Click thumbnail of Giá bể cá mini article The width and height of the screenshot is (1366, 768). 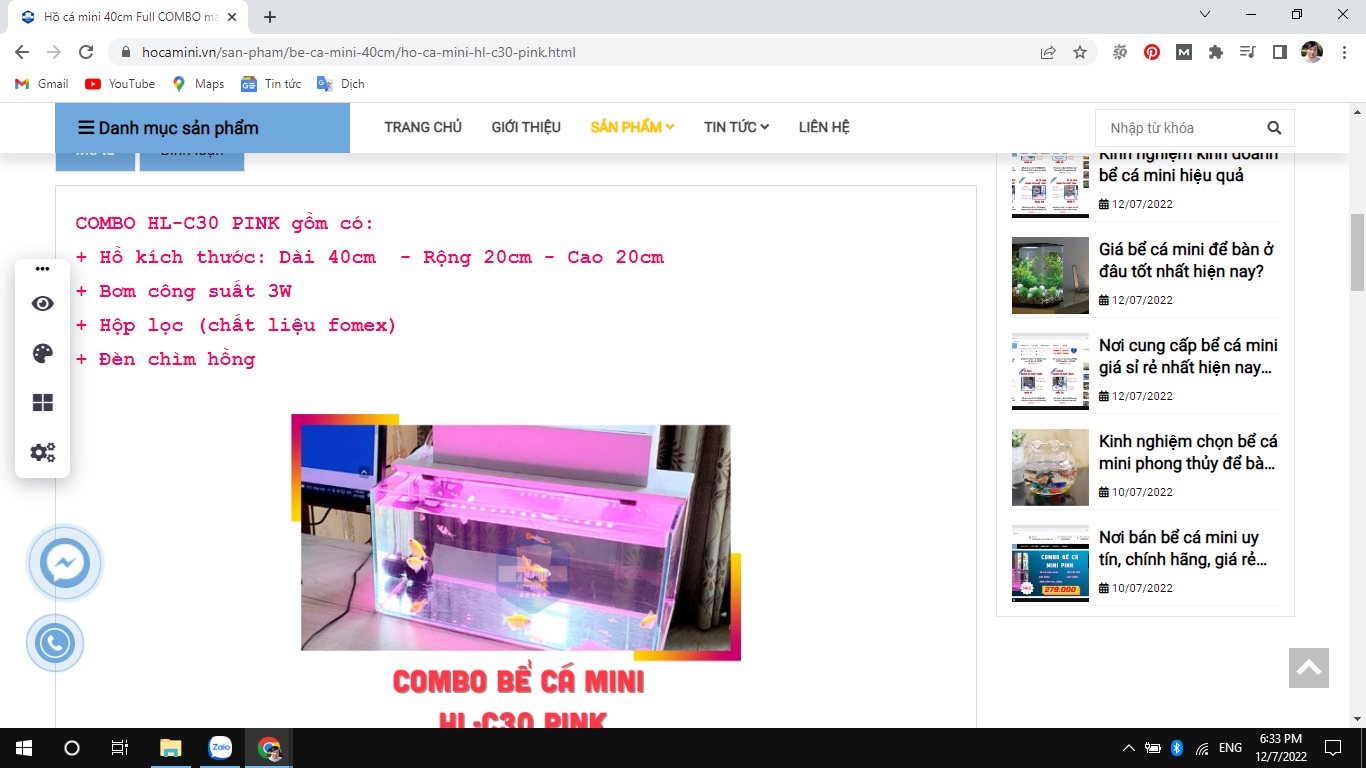tap(1050, 275)
